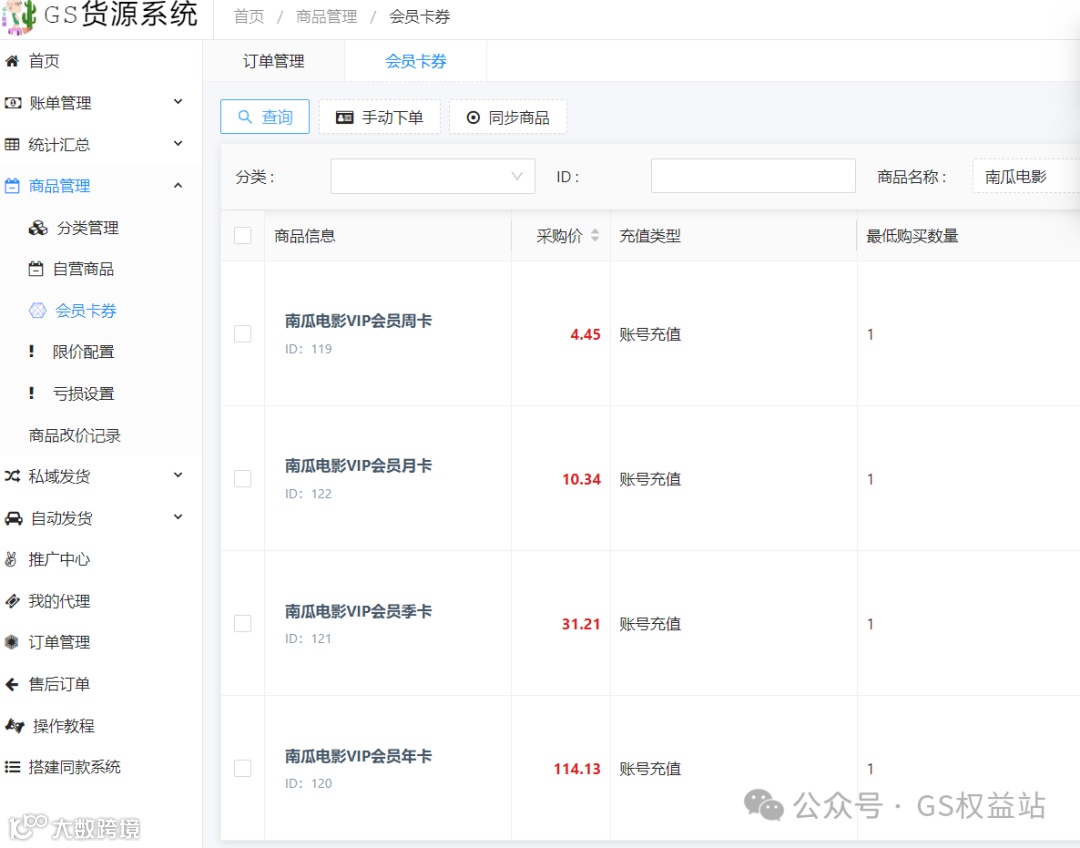This screenshot has height=848, width=1080.
Task: Click the 推广中心 hand icon
Action: (x=11, y=559)
